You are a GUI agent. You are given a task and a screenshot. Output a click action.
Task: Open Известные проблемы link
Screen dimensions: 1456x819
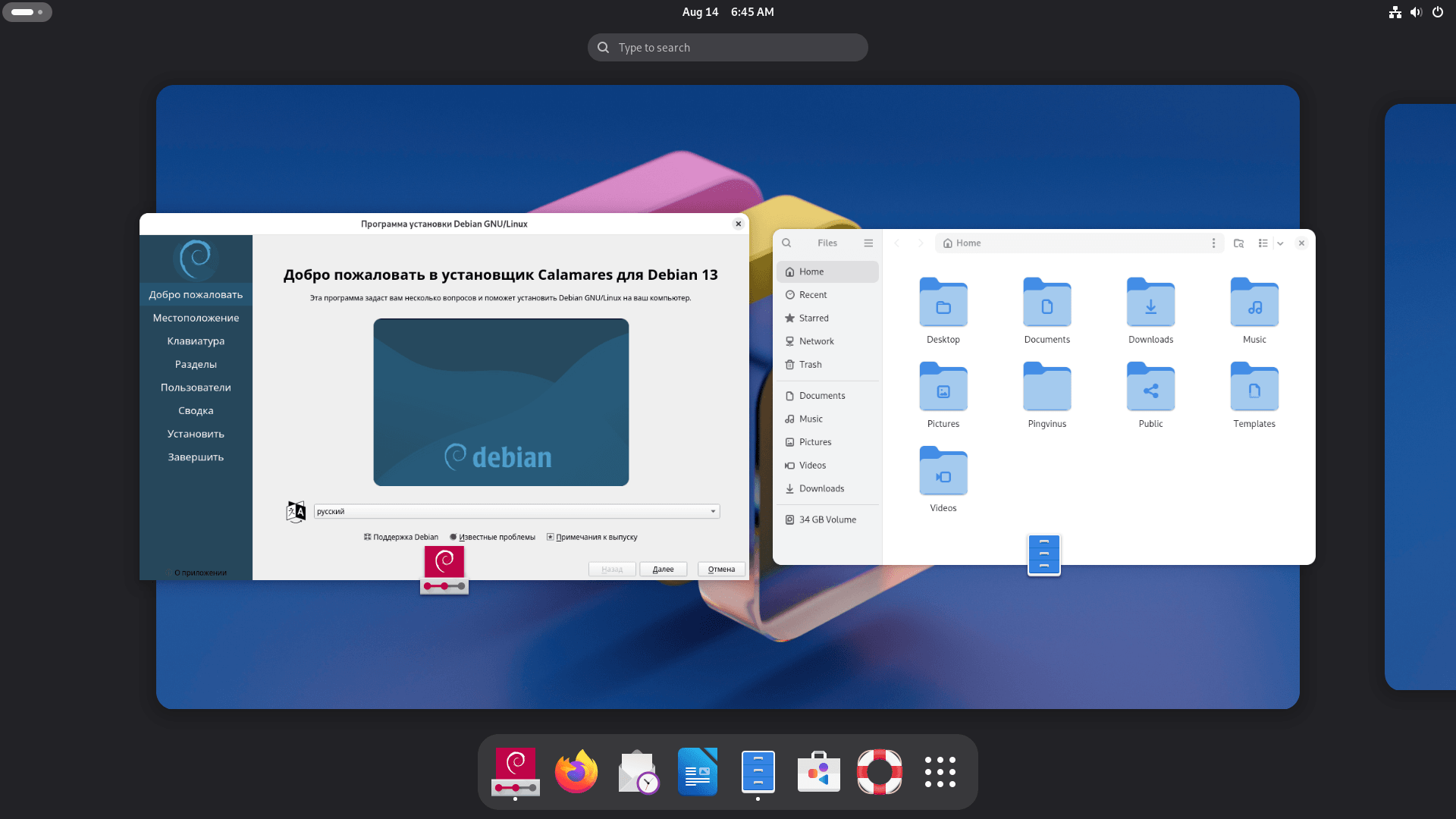point(496,538)
